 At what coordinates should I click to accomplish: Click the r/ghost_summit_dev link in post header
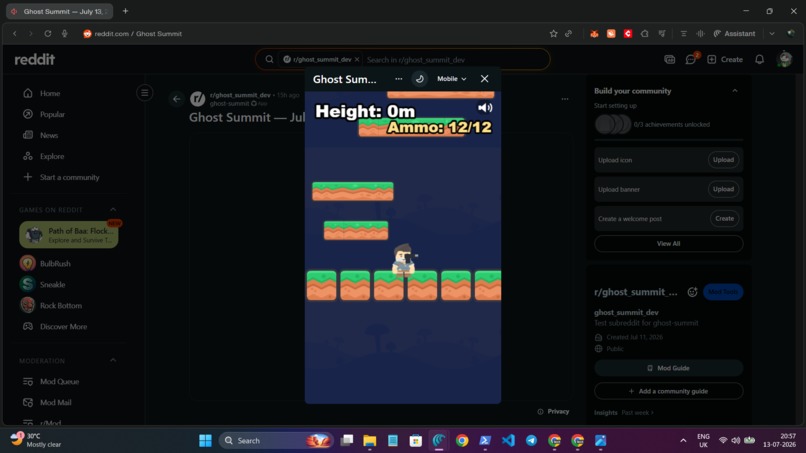tap(240, 95)
